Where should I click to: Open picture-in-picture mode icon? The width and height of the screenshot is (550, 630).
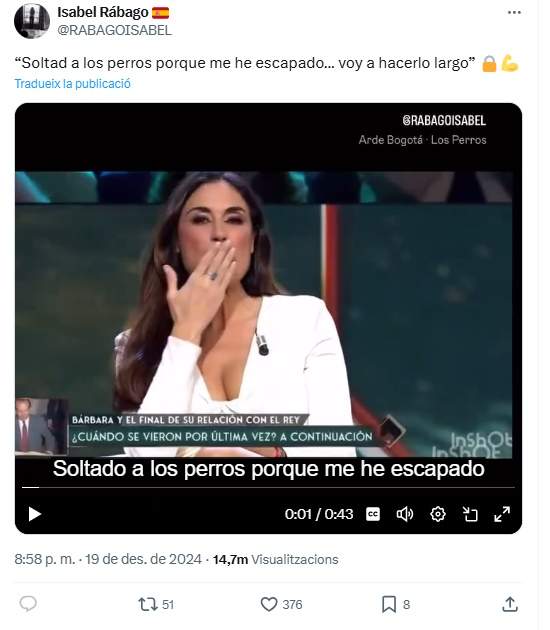pyautogui.click(x=470, y=514)
